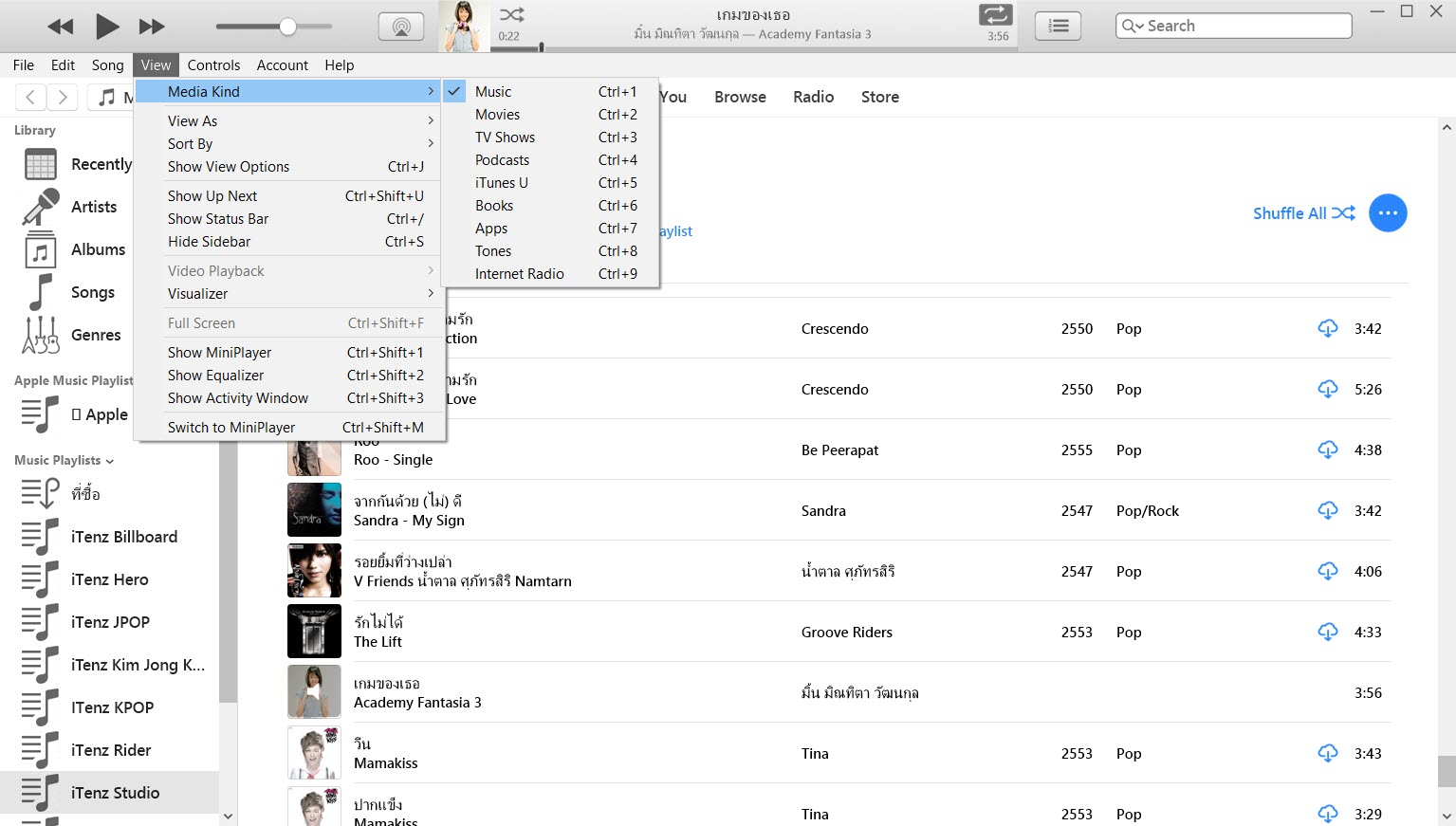Switch to the Browse tab
1456x826 pixels.
[740, 97]
